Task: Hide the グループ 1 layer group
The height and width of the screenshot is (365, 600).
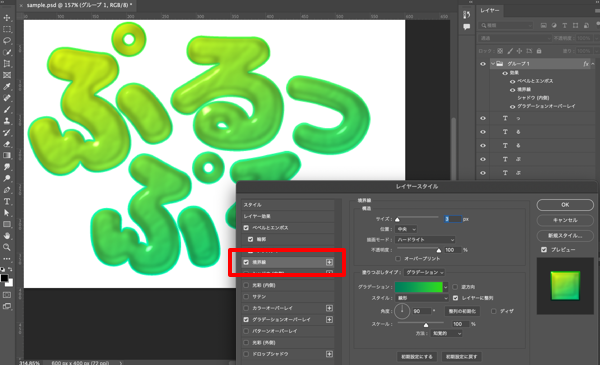Action: pos(483,64)
